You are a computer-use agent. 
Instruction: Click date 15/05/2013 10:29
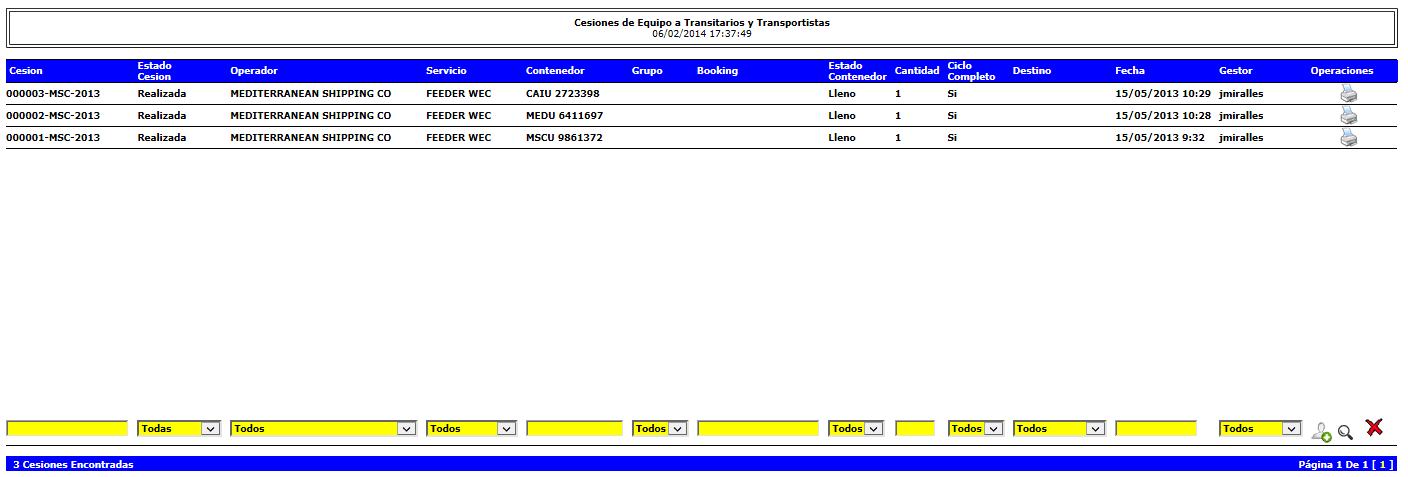[x=1163, y=94]
